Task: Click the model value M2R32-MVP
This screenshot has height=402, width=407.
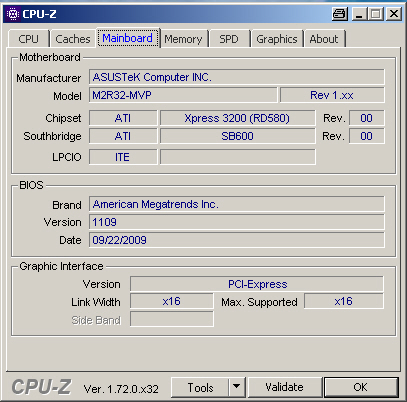Action: click(x=183, y=95)
